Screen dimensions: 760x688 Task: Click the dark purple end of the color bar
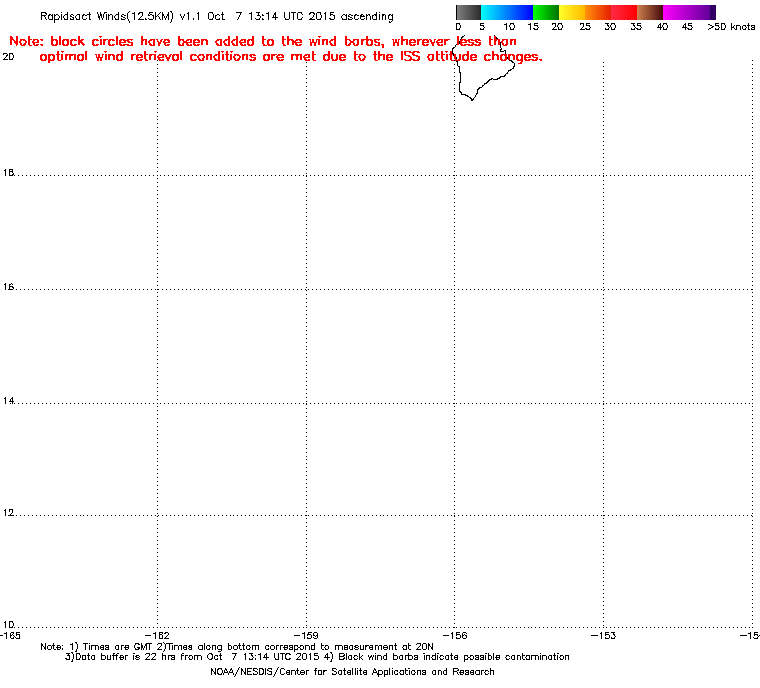(712, 12)
